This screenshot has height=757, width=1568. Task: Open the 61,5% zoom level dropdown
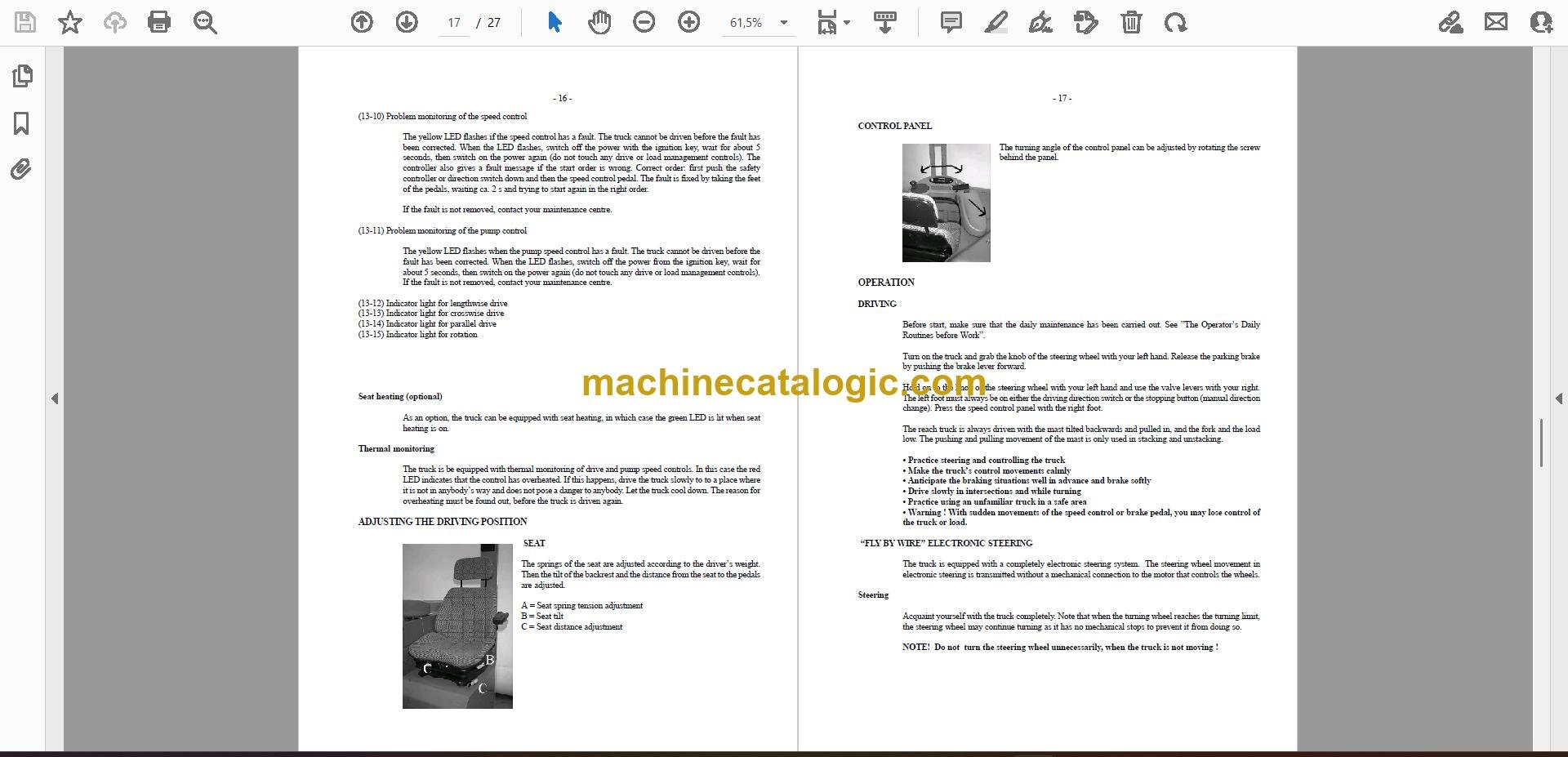[759, 23]
